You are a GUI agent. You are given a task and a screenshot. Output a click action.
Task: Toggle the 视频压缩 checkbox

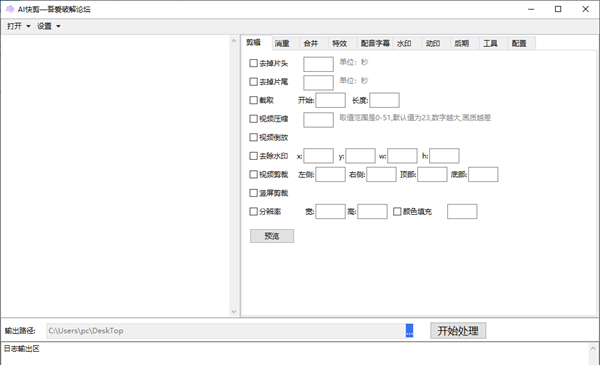click(x=253, y=119)
